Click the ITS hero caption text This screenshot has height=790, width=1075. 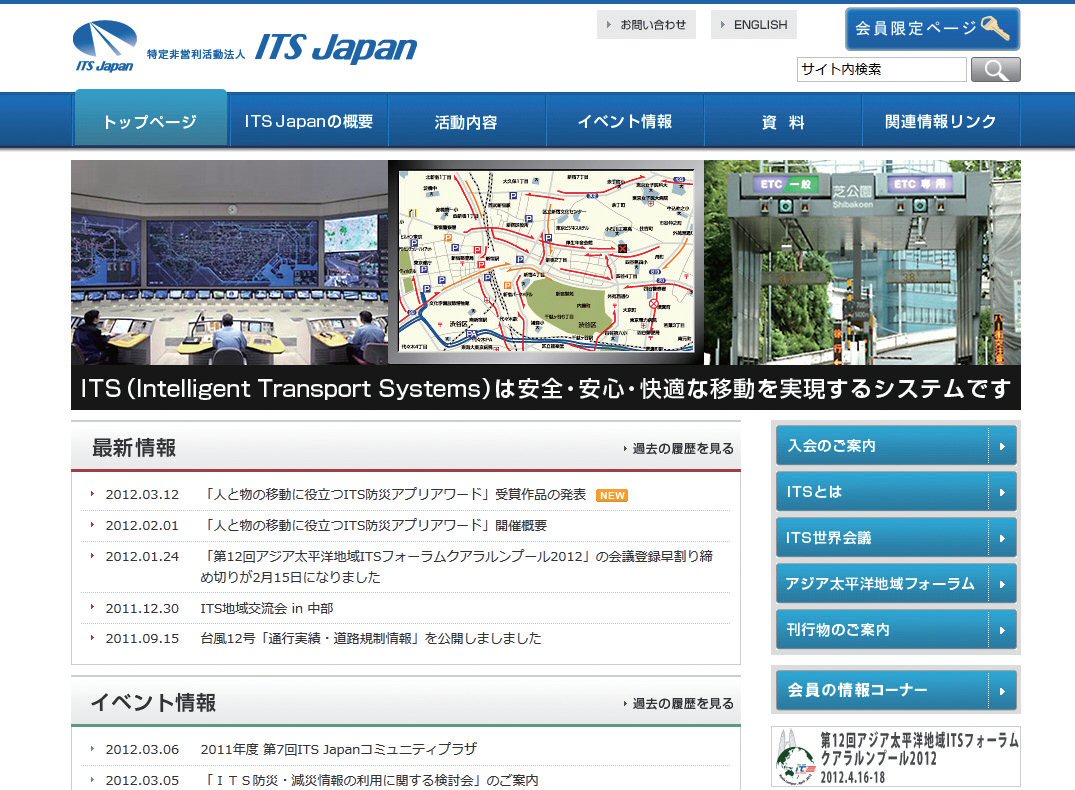[546, 389]
